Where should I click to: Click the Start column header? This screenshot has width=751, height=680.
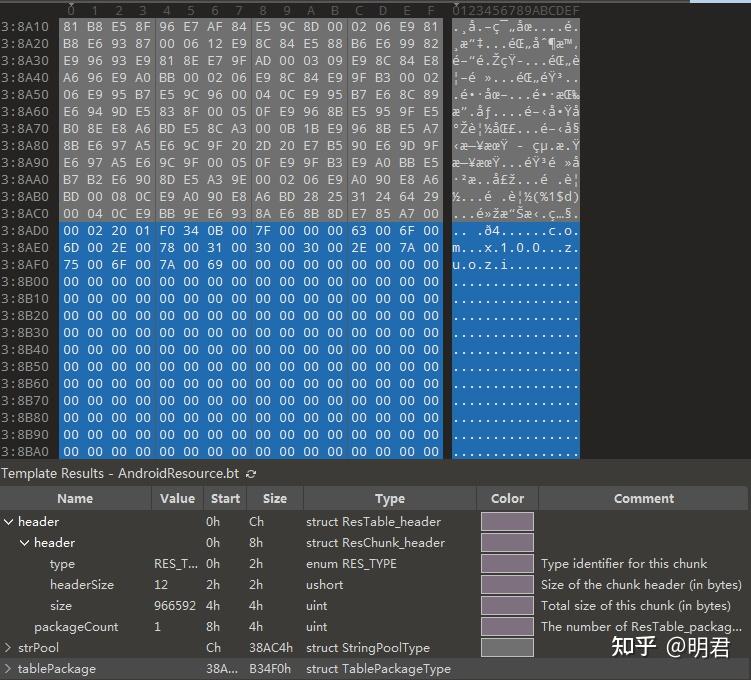(225, 499)
